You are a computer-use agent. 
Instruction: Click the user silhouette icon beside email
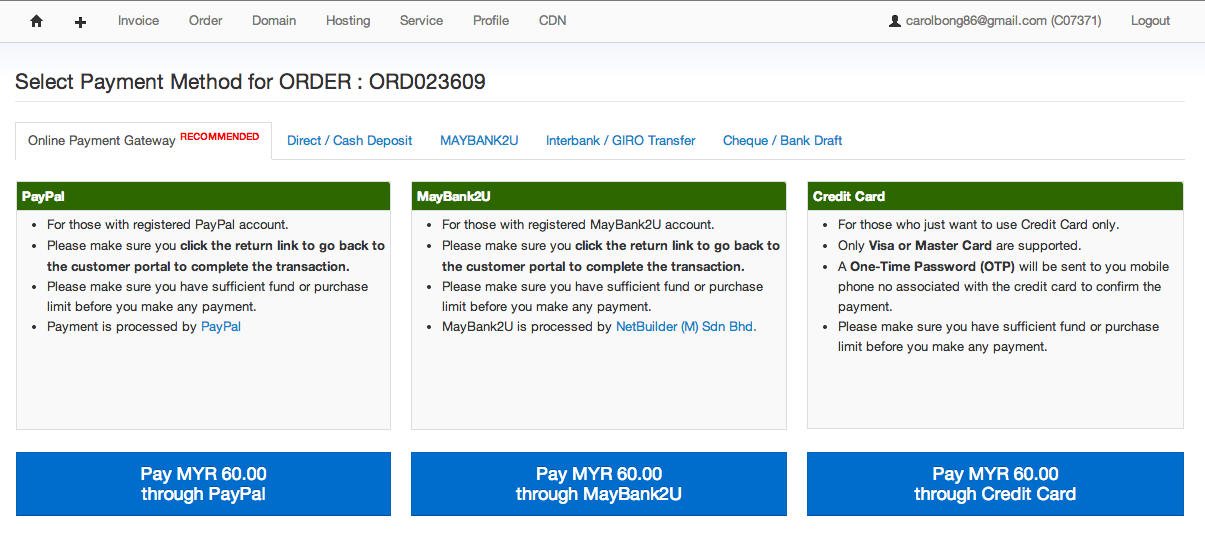[895, 21]
